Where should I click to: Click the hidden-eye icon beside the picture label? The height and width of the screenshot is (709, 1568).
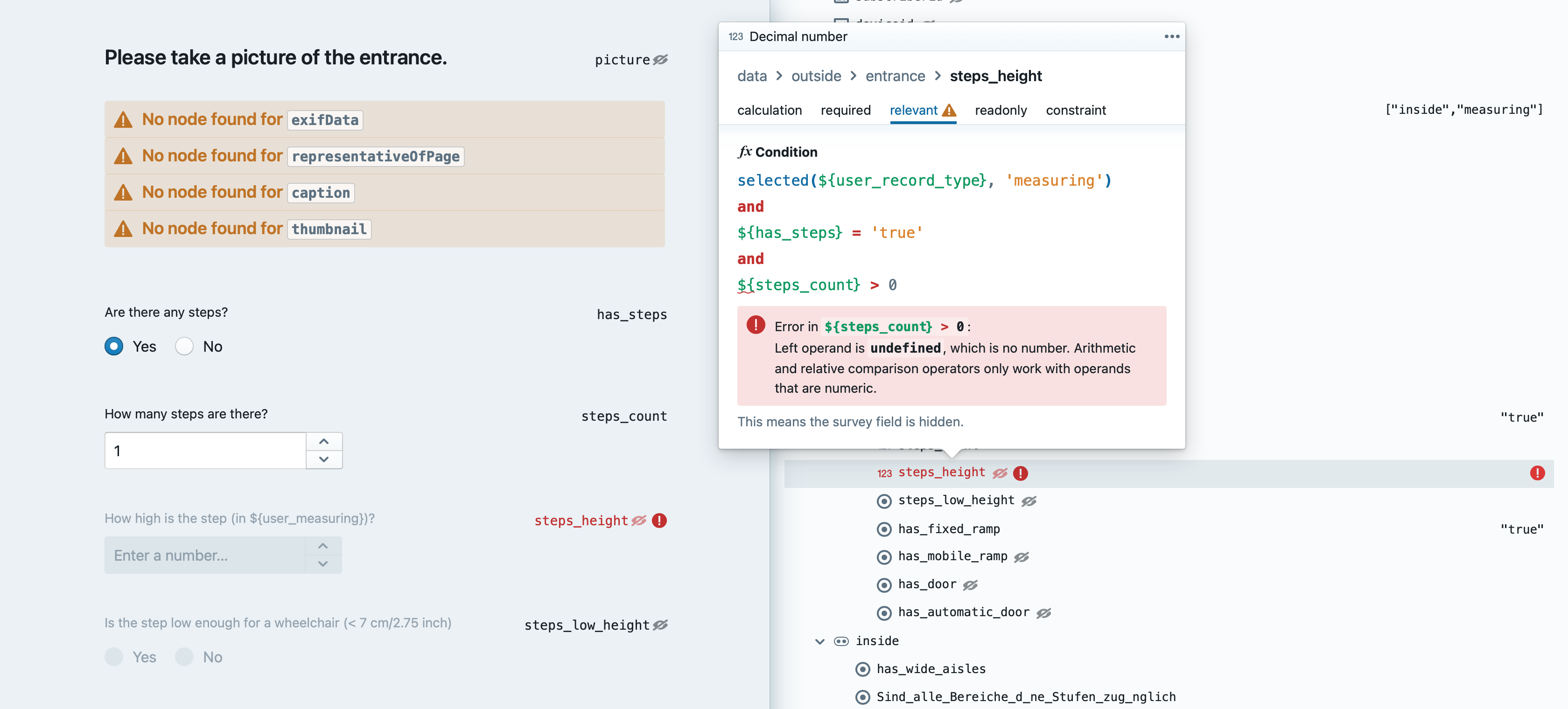[660, 60]
